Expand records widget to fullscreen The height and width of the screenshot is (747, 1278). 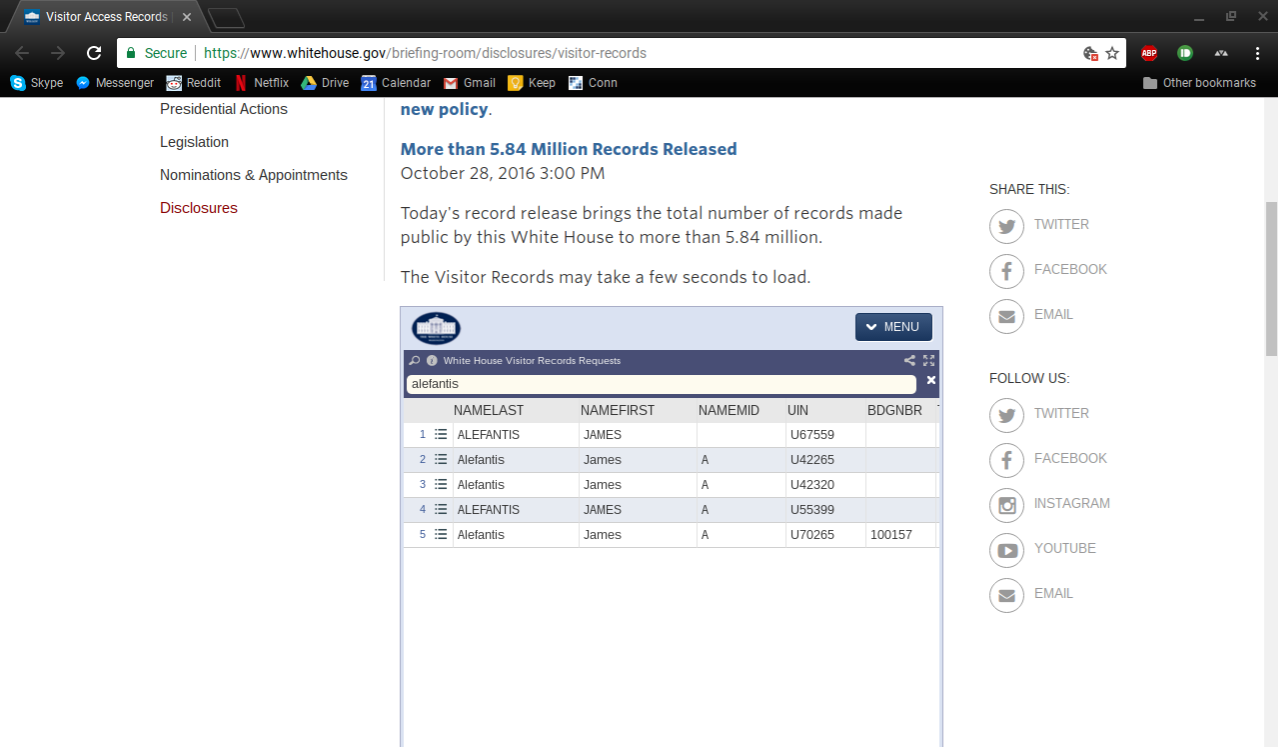(x=929, y=361)
